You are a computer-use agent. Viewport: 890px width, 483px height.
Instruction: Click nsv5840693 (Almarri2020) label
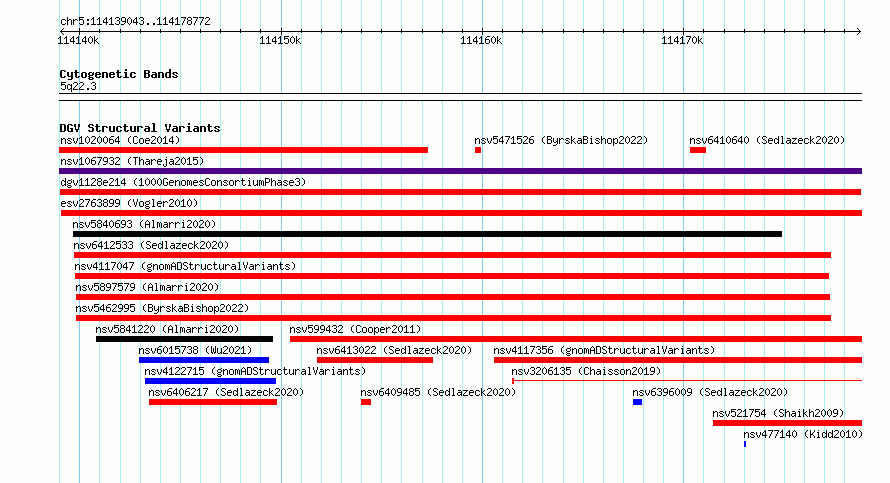[x=144, y=224]
